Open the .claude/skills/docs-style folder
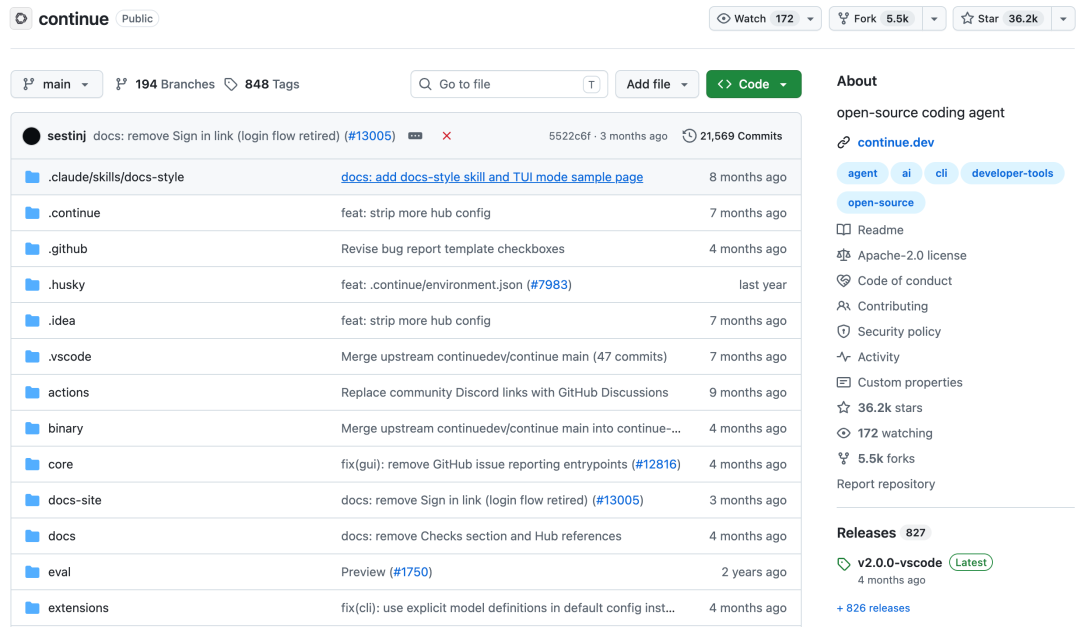This screenshot has height=627, width=1080. coord(116,177)
